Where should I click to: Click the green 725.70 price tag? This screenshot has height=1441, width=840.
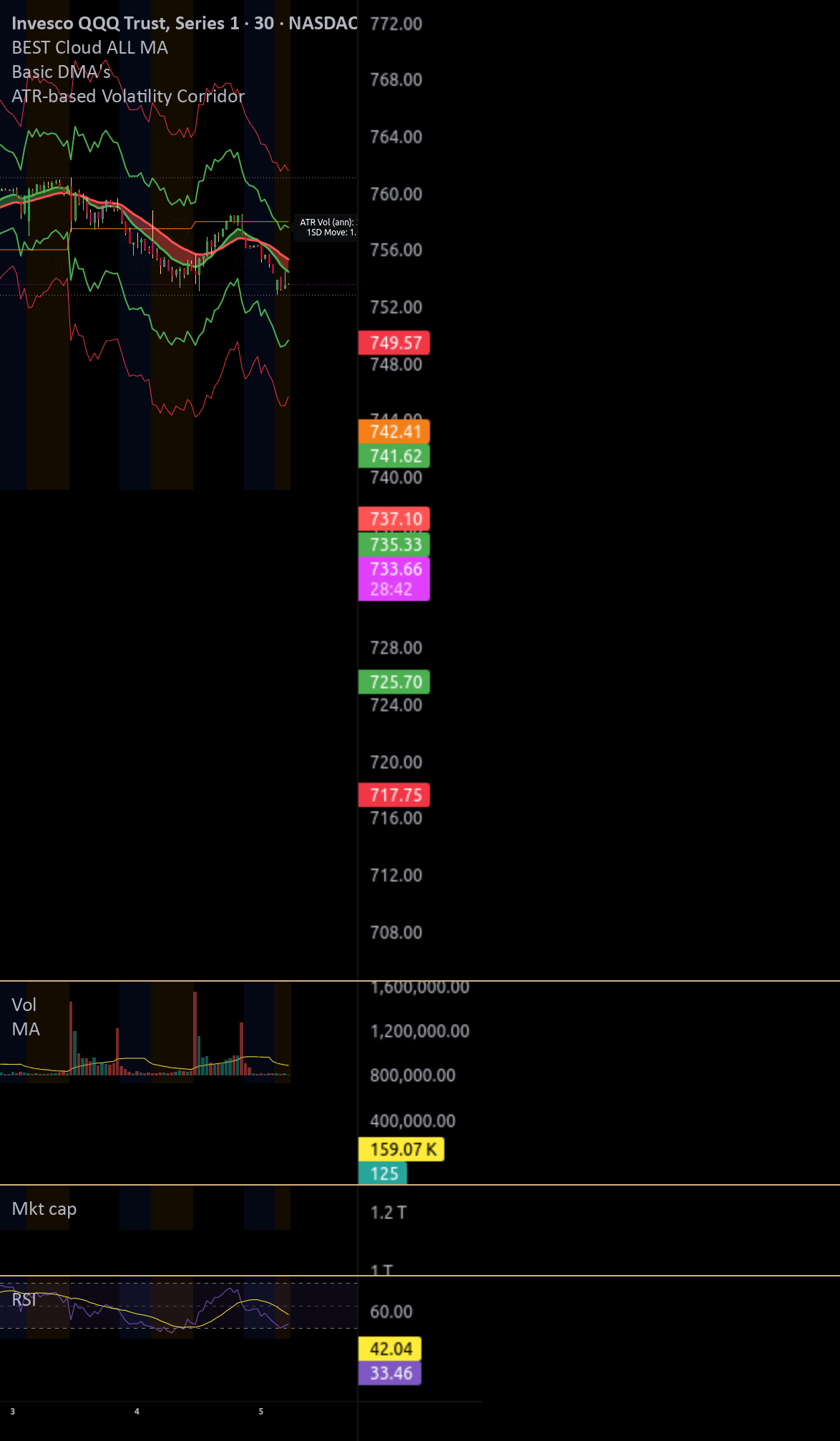(x=394, y=682)
